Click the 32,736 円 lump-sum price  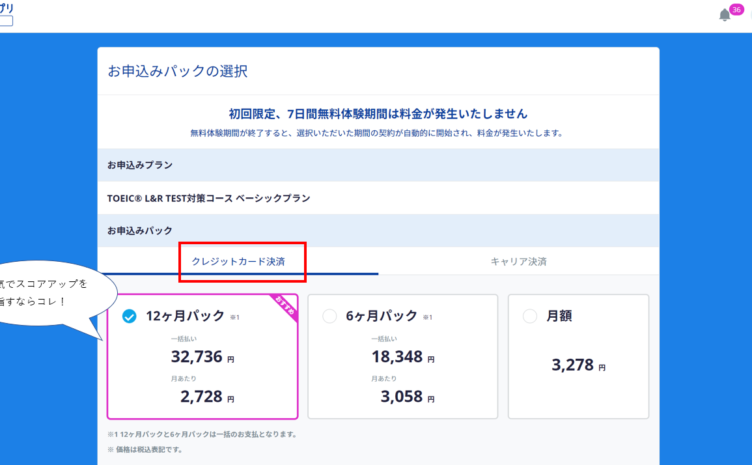(x=202, y=357)
